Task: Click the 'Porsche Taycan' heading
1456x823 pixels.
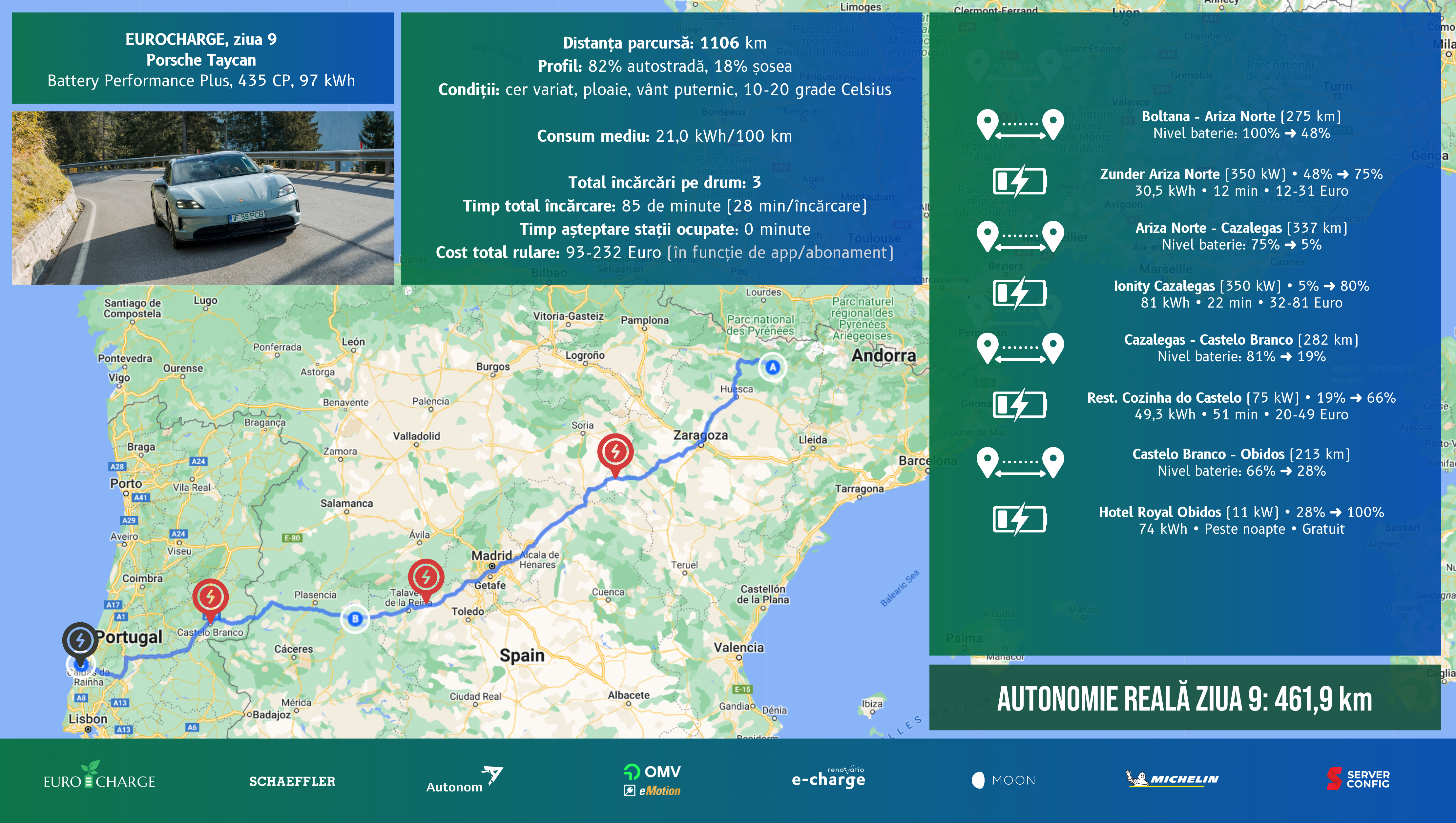Action: pyautogui.click(x=201, y=60)
